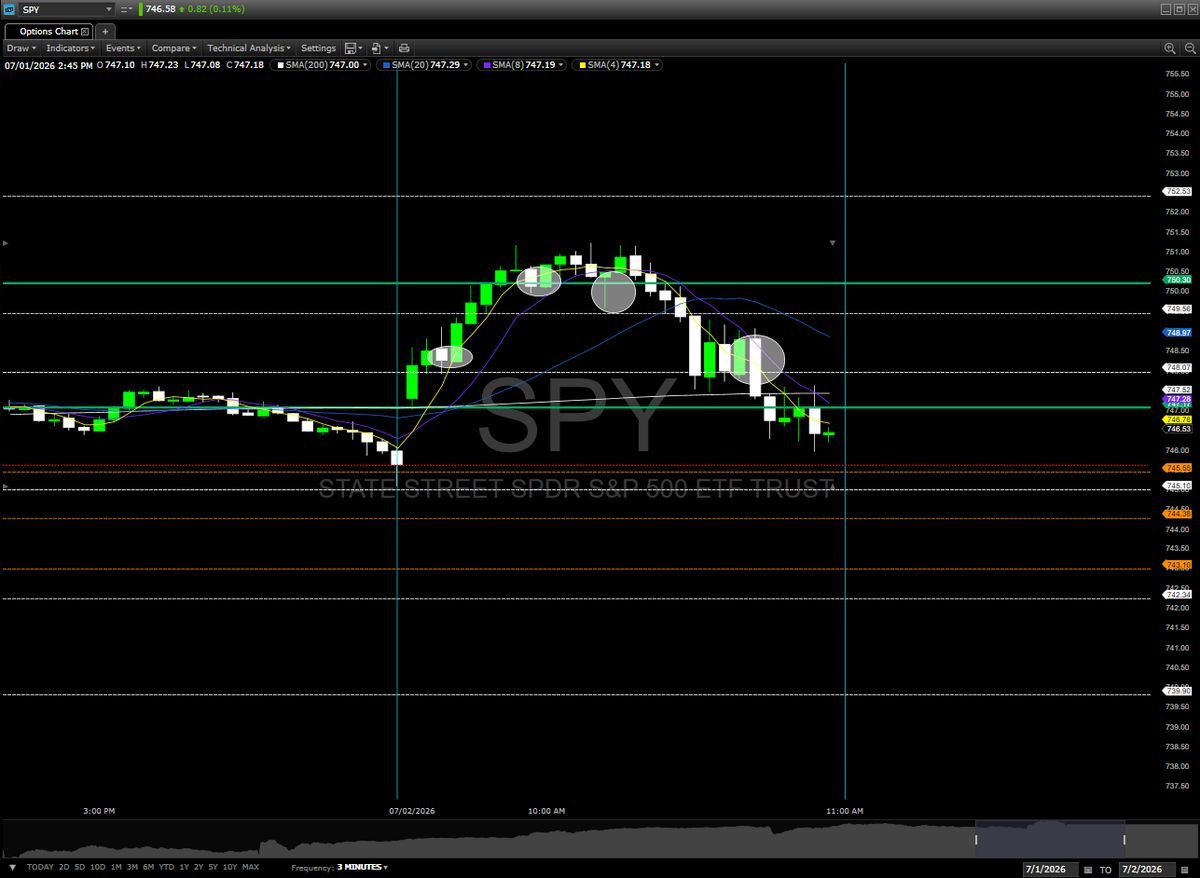Viewport: 1200px width, 878px height.
Task: Click the 748.07 price level label
Action: click(x=1177, y=368)
